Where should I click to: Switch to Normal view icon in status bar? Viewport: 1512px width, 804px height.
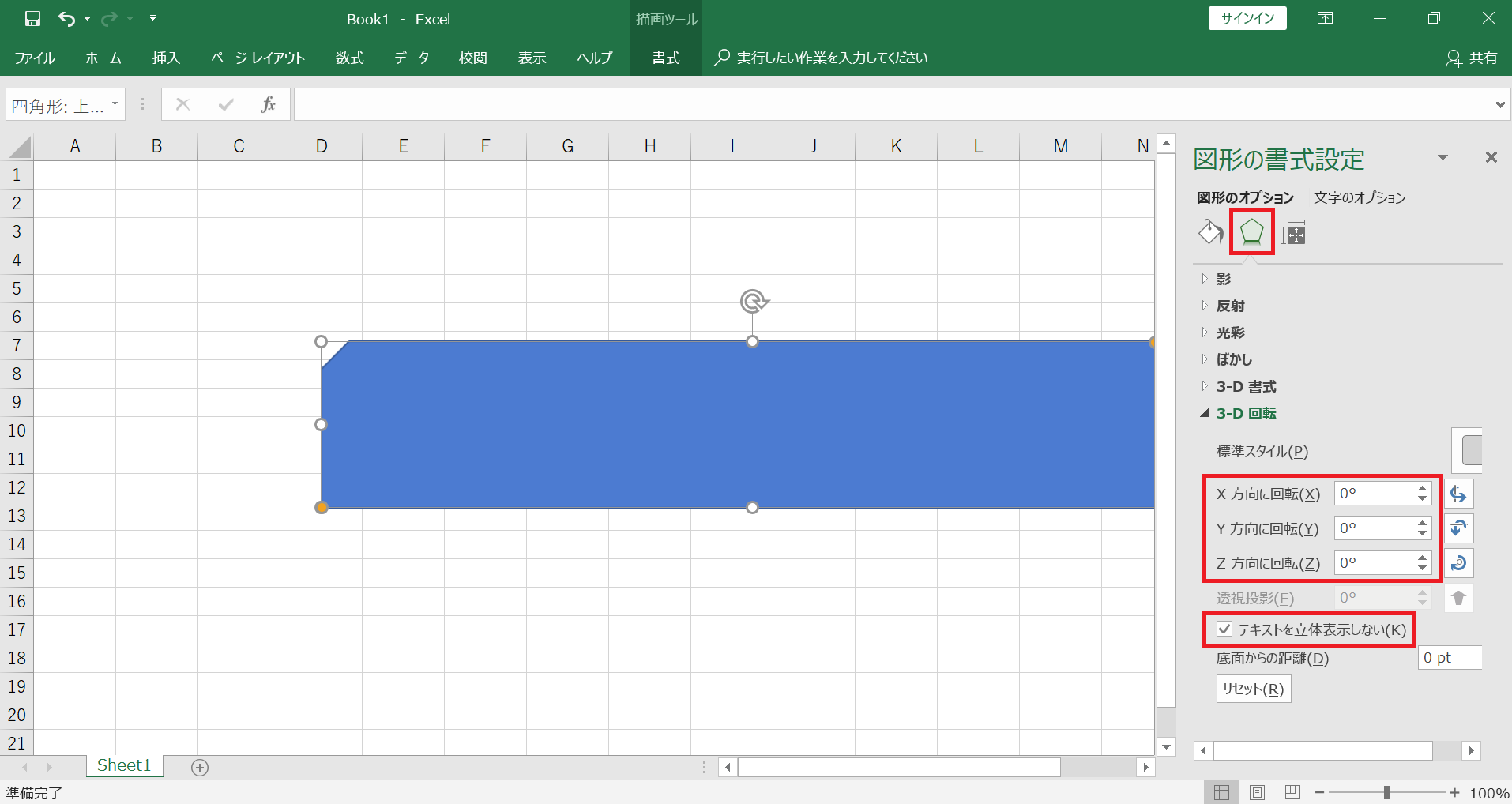[x=1221, y=792]
